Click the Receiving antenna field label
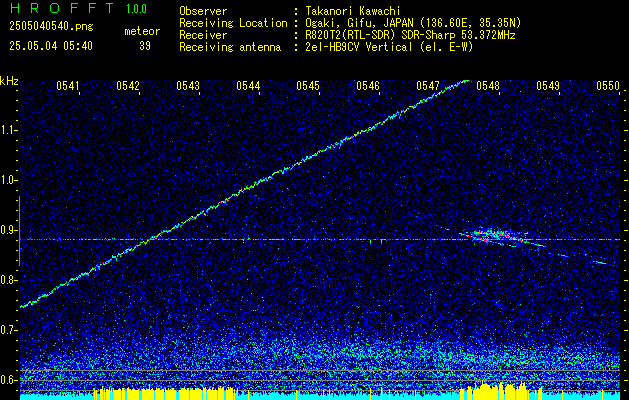The width and height of the screenshot is (629, 400). 230,47
